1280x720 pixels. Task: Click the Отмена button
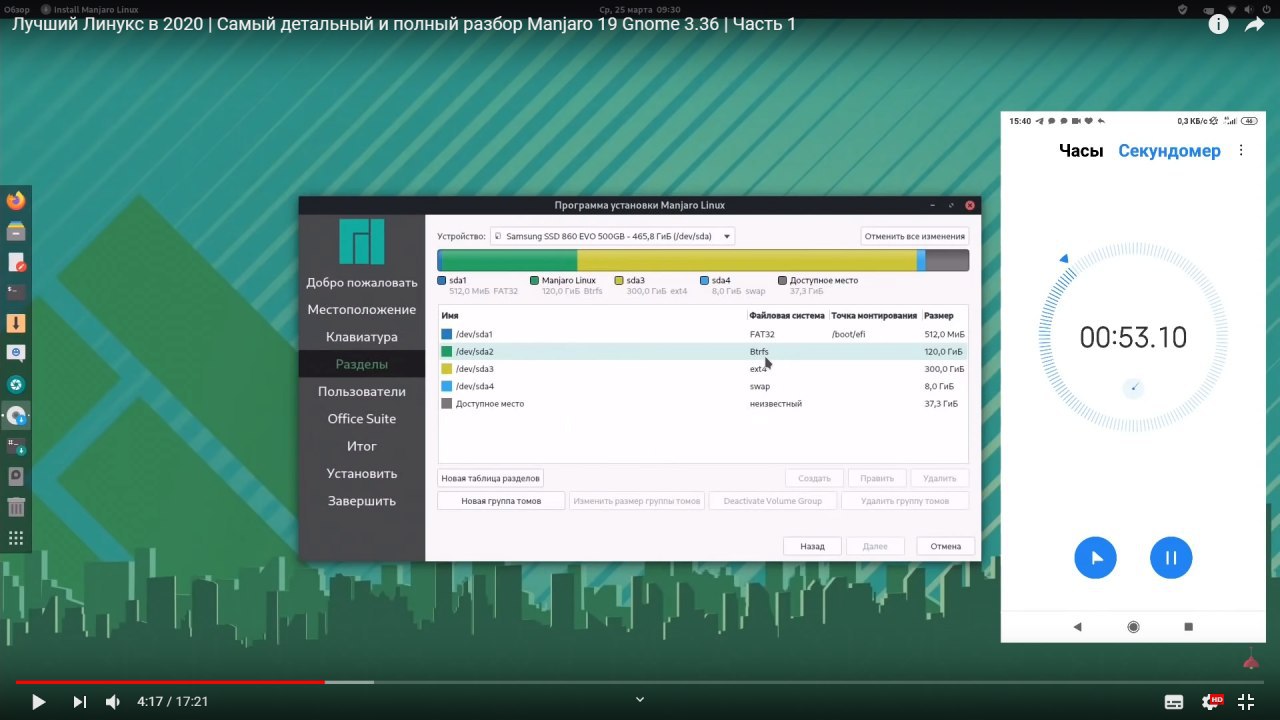(x=945, y=546)
